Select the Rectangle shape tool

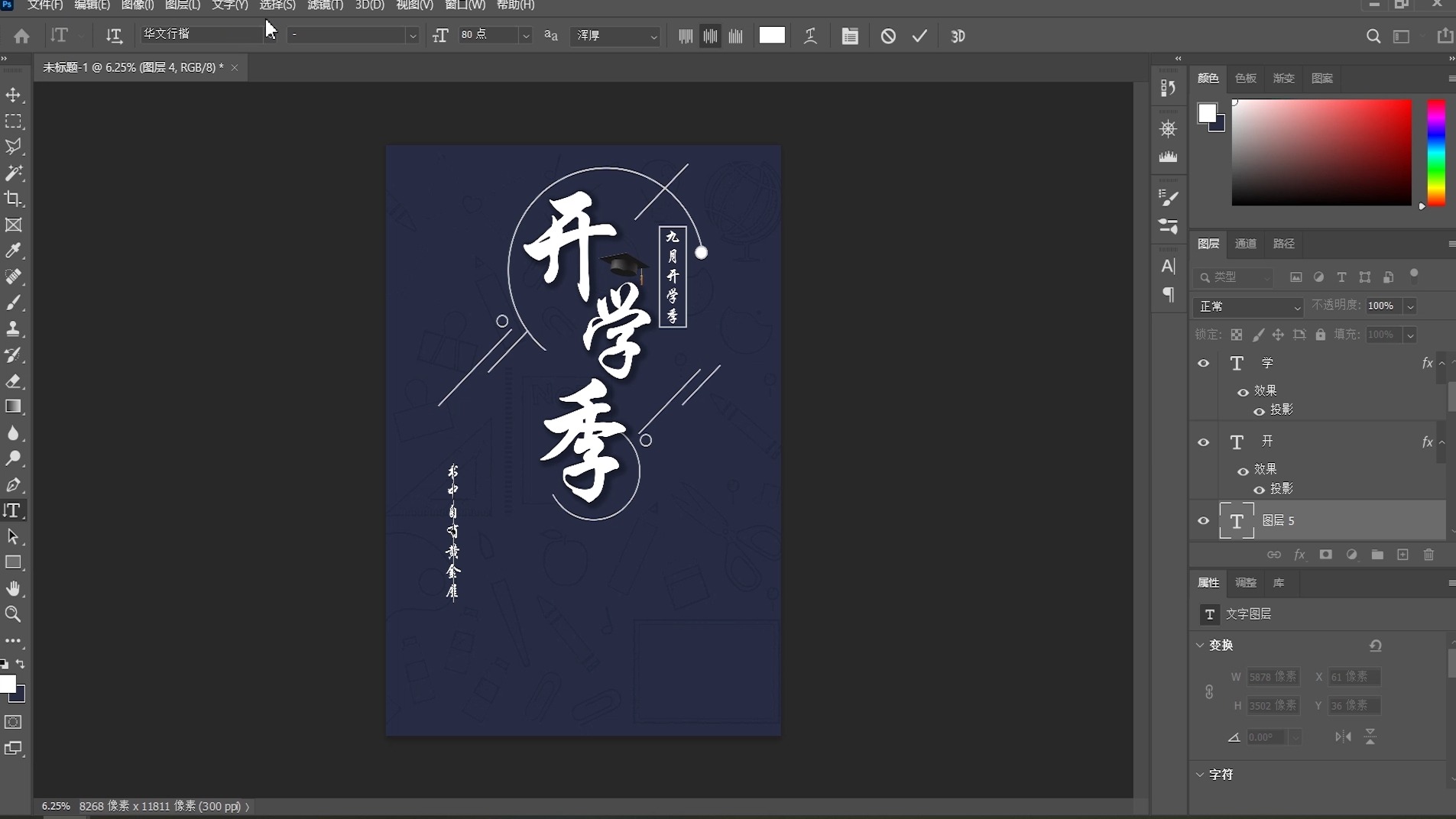click(14, 562)
